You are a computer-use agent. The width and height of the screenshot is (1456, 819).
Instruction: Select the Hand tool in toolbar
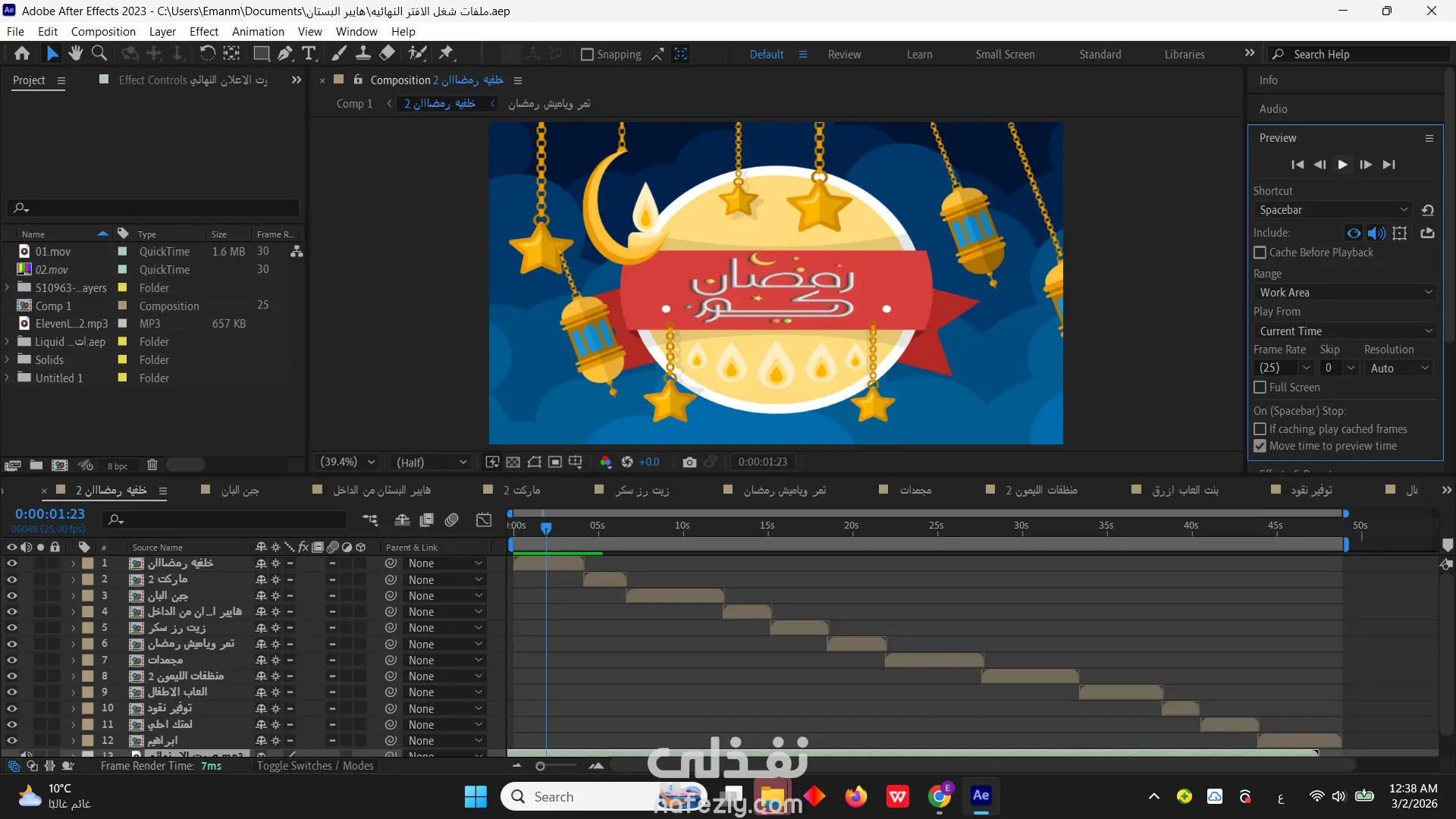pos(75,53)
